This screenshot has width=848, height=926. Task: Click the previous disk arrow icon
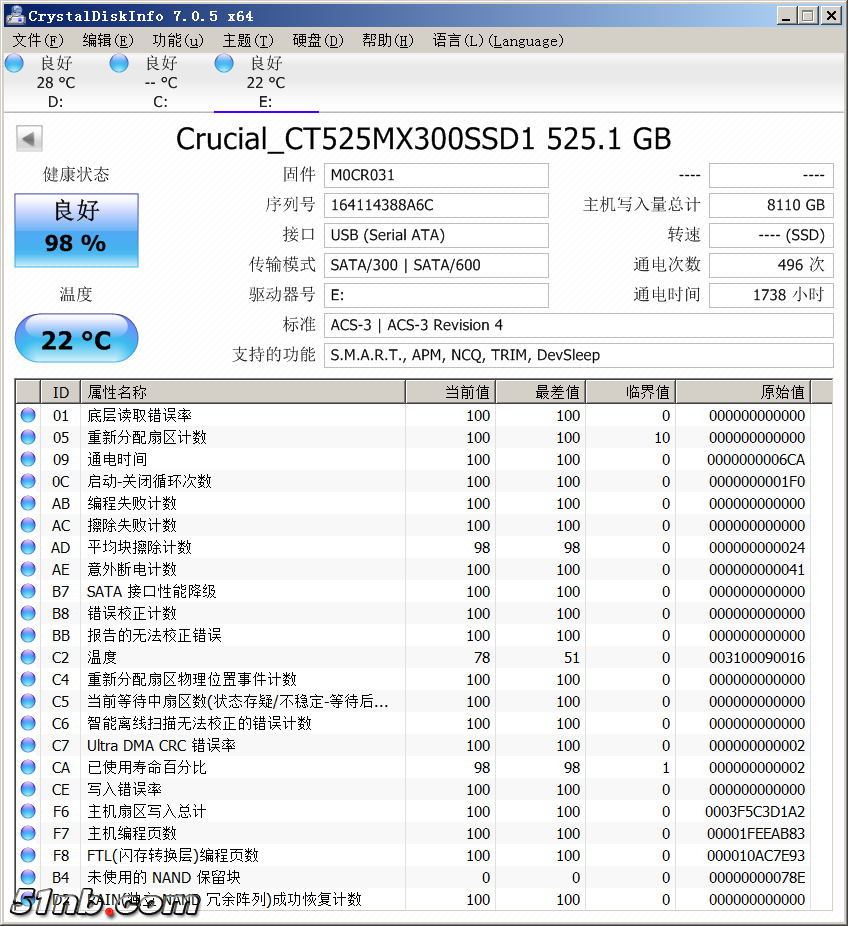[x=29, y=139]
